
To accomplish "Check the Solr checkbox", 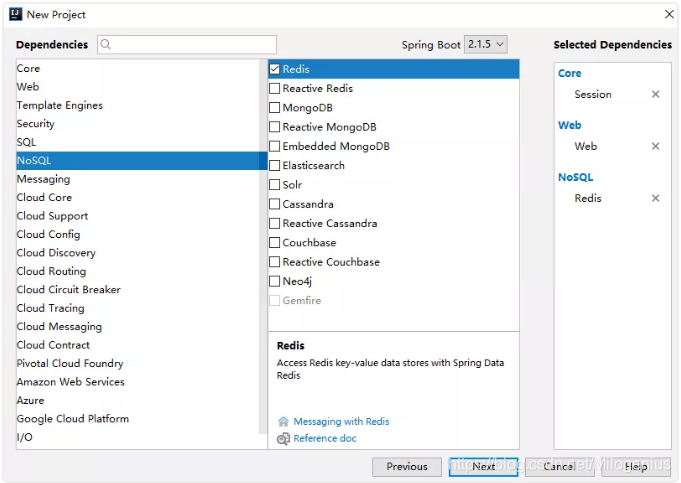I will coord(274,185).
